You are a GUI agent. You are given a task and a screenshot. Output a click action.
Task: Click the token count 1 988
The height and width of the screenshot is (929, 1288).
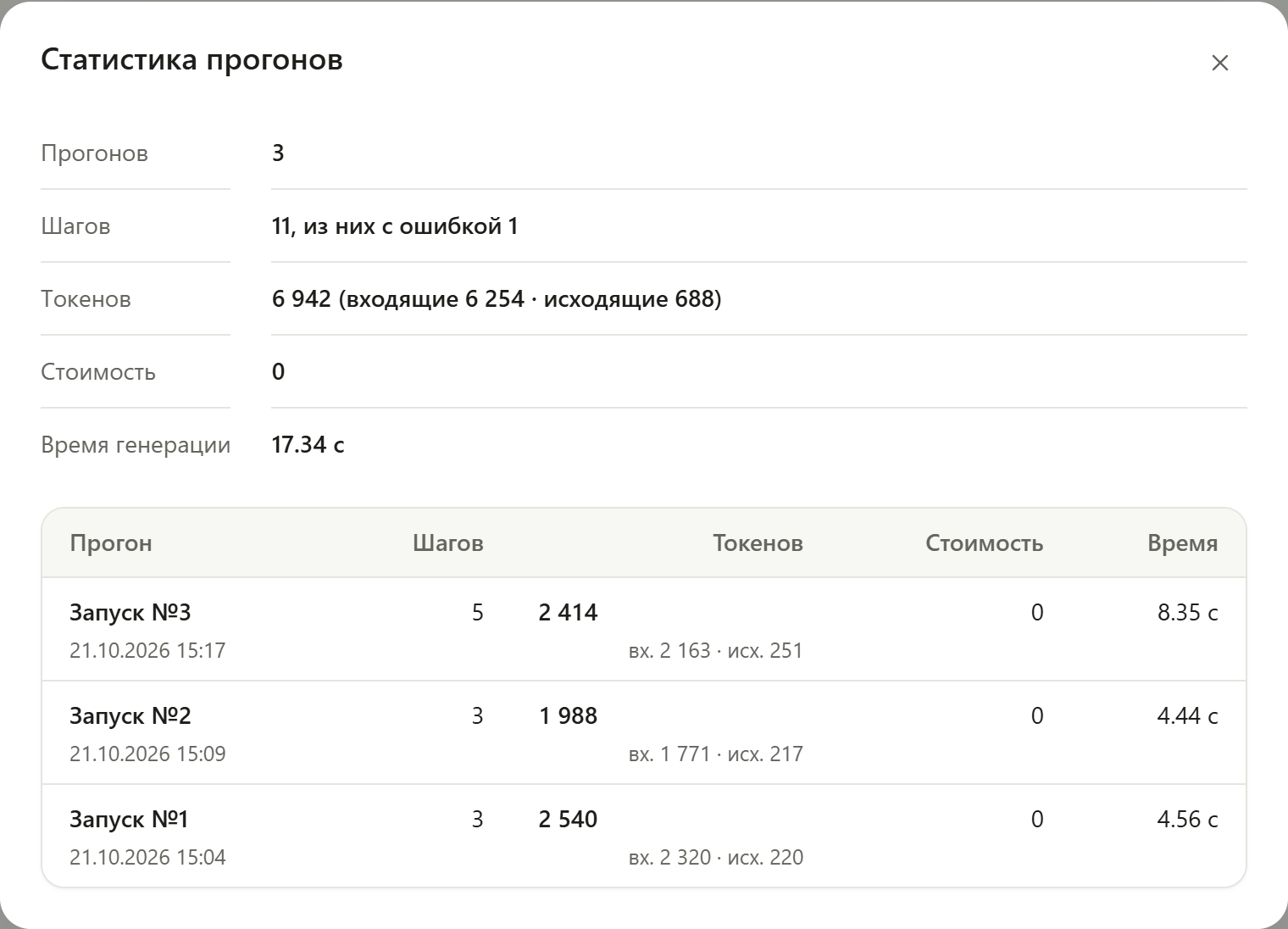(x=568, y=716)
